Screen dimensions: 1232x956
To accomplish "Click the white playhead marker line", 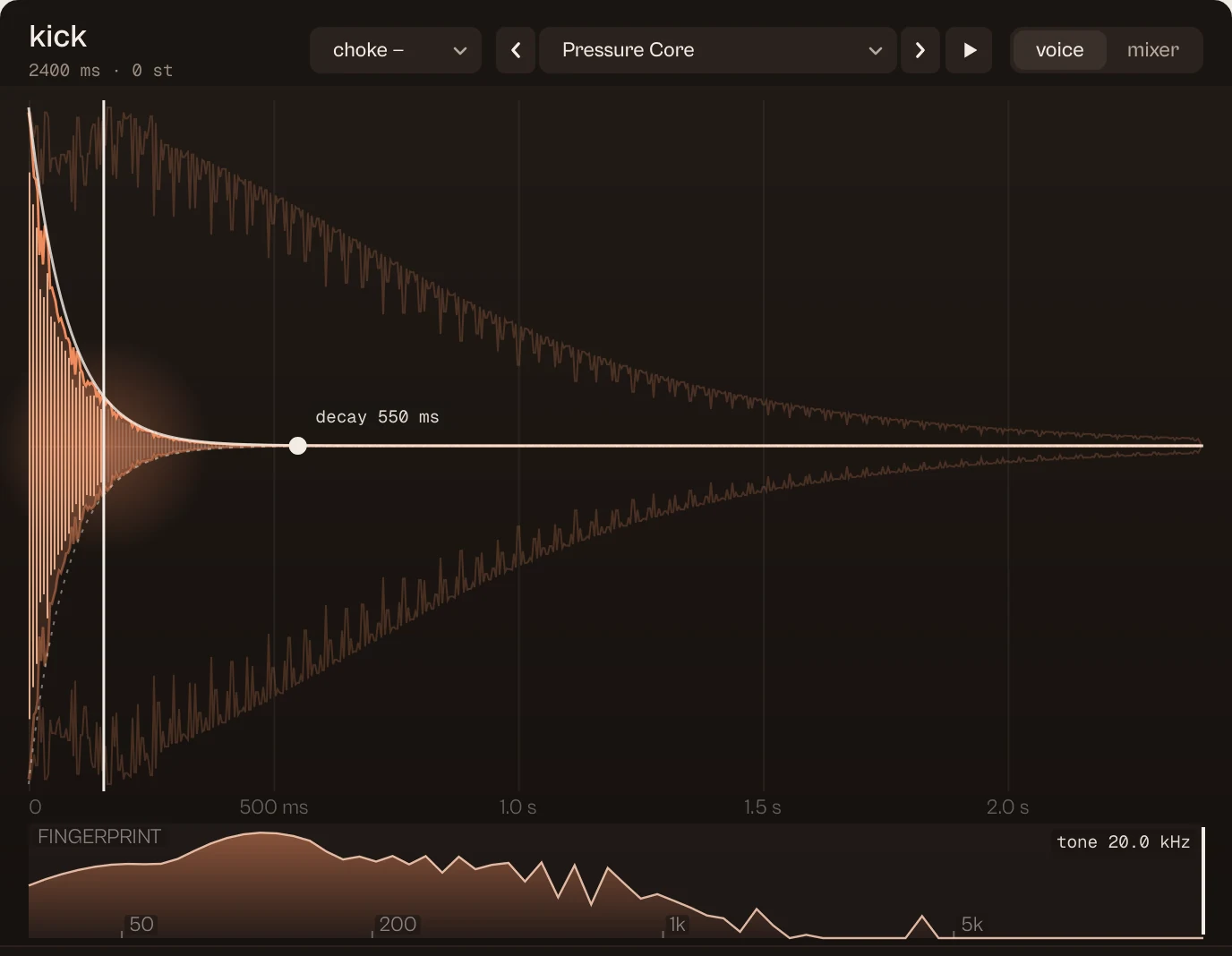I will point(104,445).
